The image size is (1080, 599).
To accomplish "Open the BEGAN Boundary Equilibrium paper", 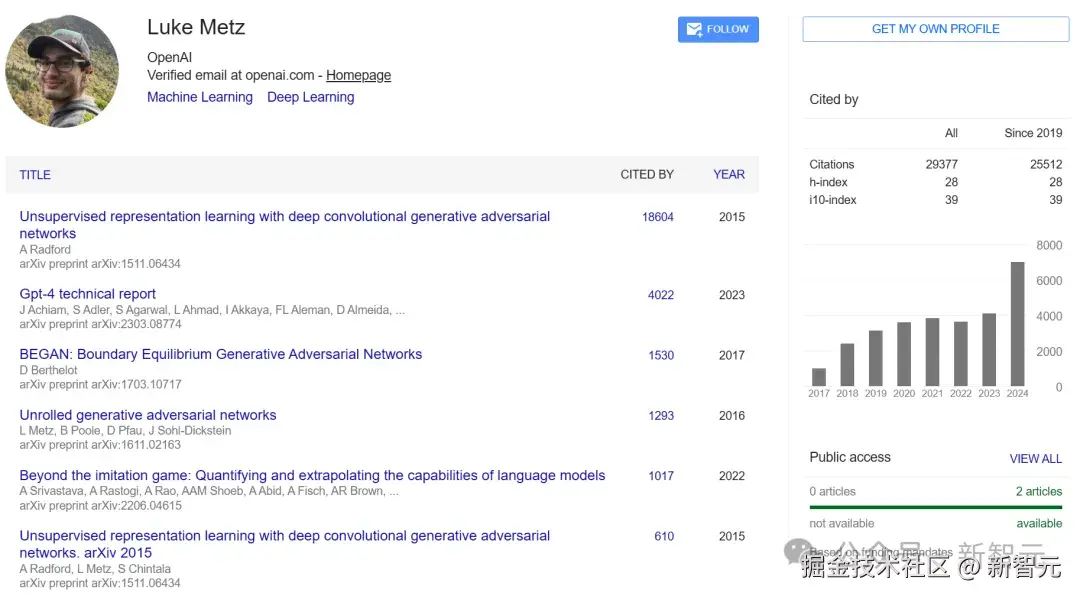I will (x=221, y=354).
